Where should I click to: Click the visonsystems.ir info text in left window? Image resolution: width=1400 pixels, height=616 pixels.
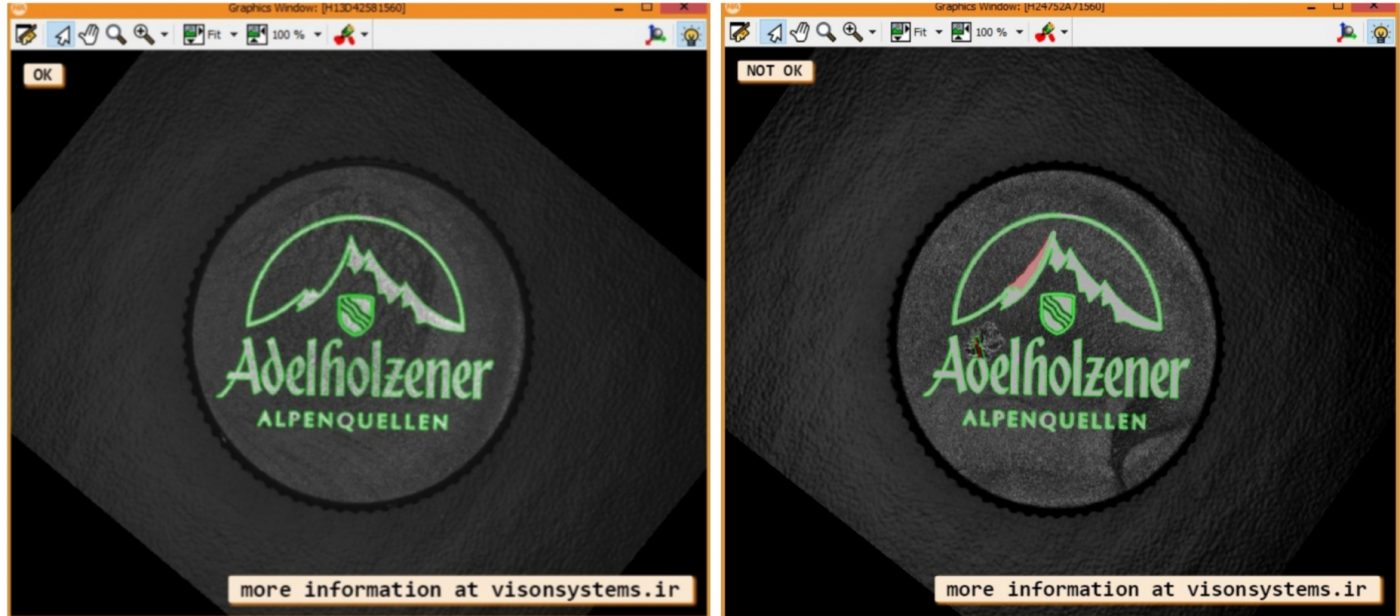[460, 589]
